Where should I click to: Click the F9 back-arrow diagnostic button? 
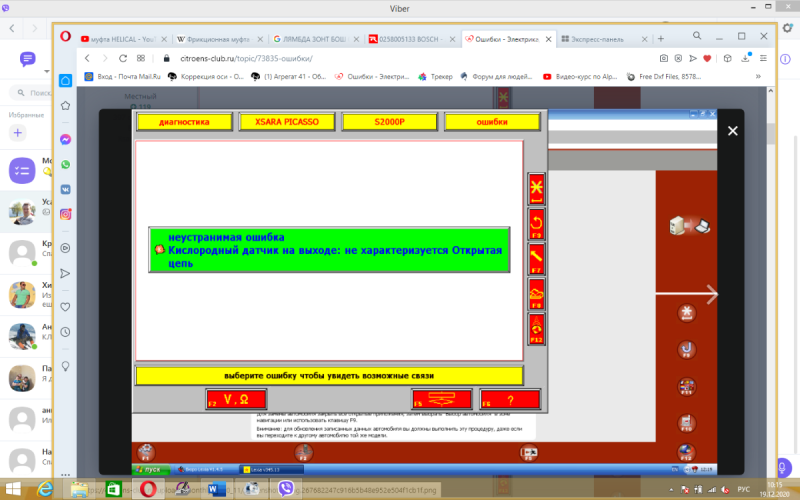point(536,224)
